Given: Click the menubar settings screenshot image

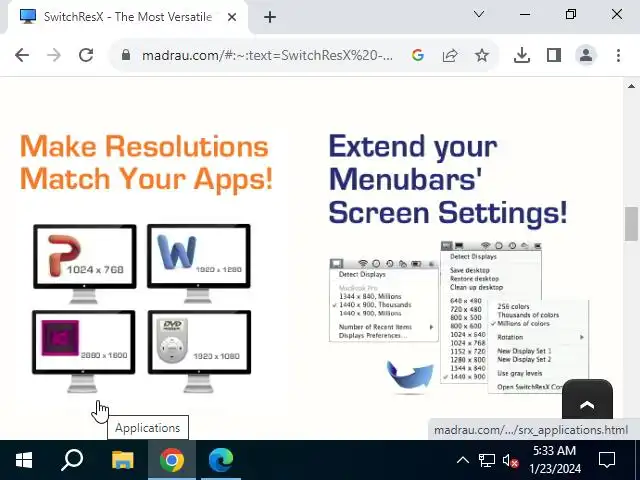Looking at the screenshot, I should click(x=459, y=317).
